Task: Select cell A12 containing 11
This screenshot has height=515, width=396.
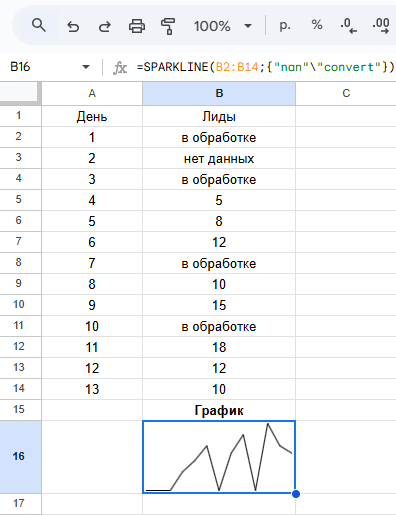Action: click(92, 347)
